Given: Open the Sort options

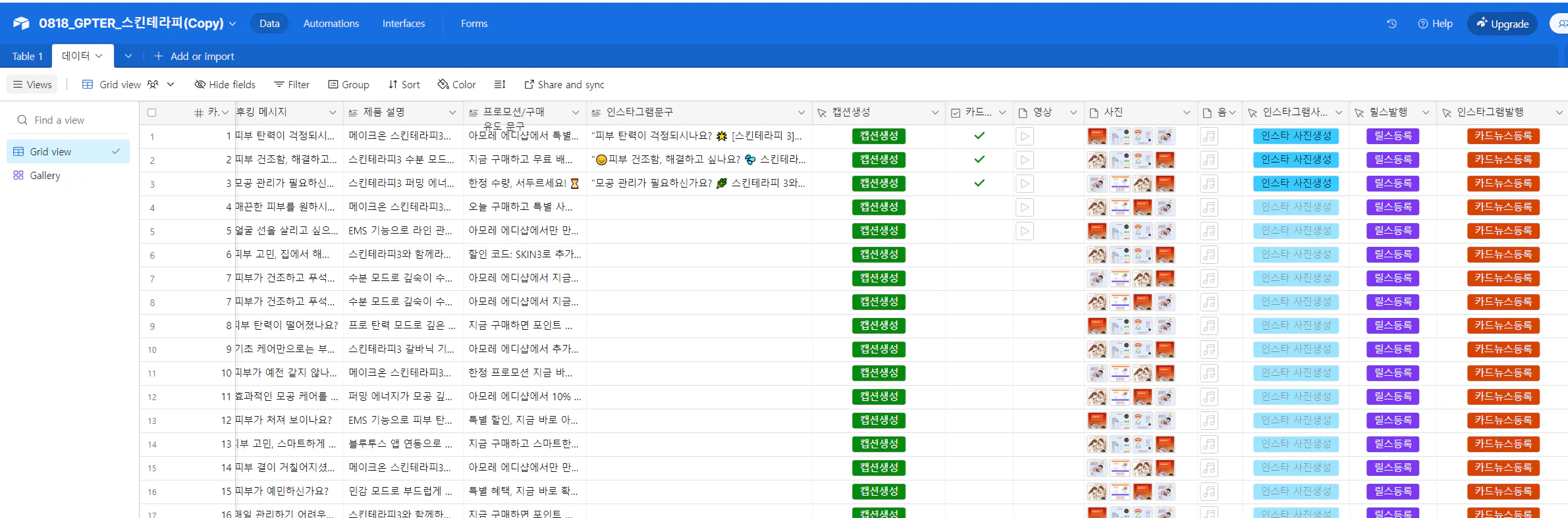Looking at the screenshot, I should click(x=404, y=84).
